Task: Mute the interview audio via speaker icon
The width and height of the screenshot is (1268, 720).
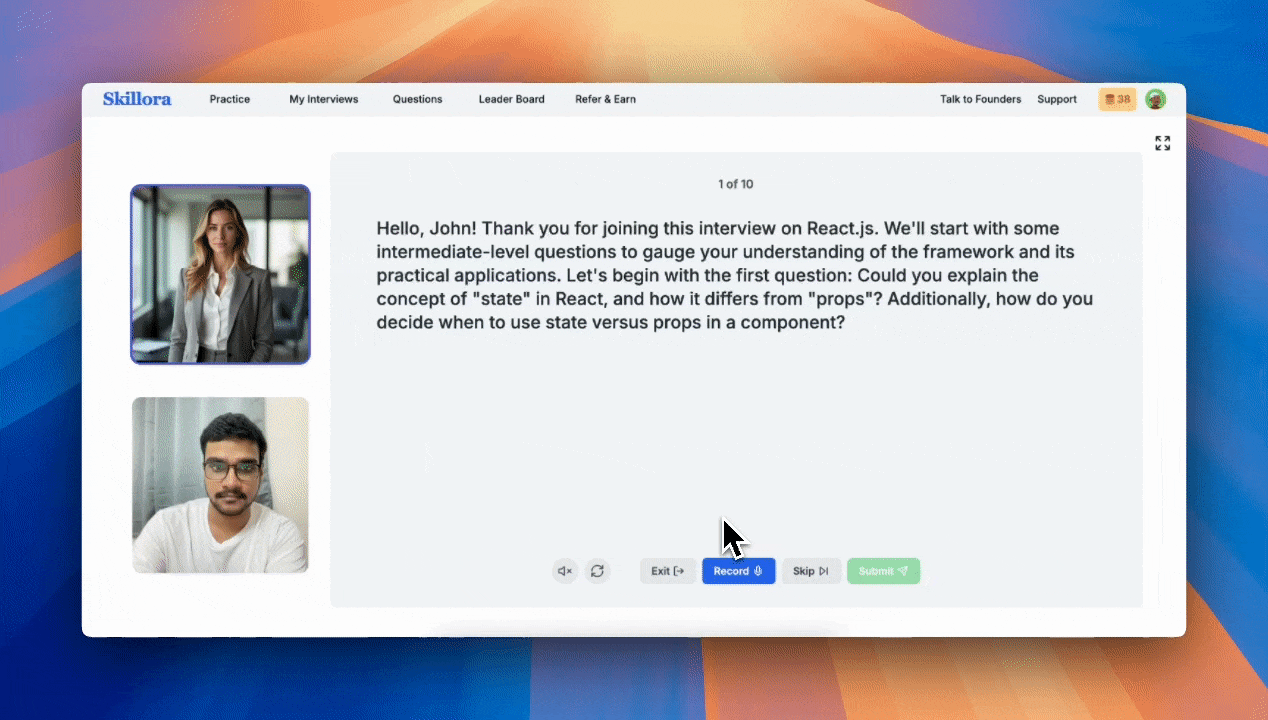Action: coord(564,570)
